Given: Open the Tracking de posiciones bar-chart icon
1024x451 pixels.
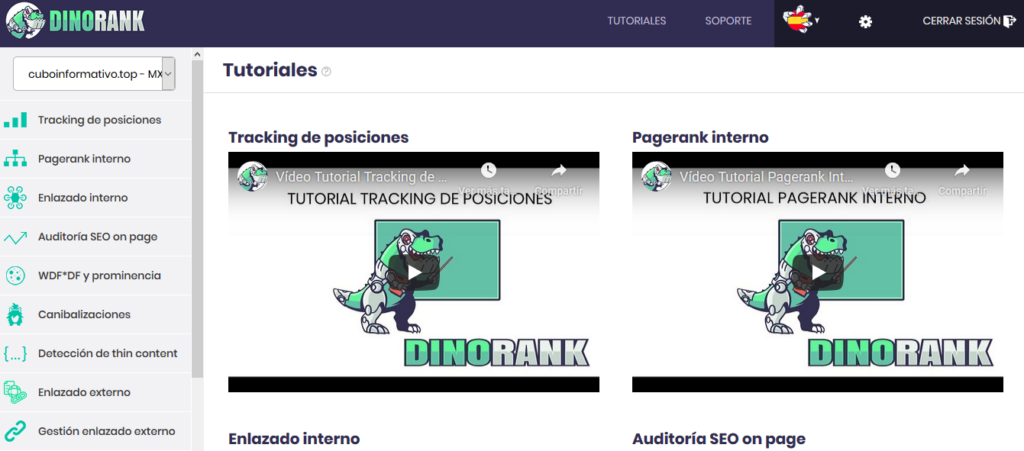Looking at the screenshot, I should 15,120.
